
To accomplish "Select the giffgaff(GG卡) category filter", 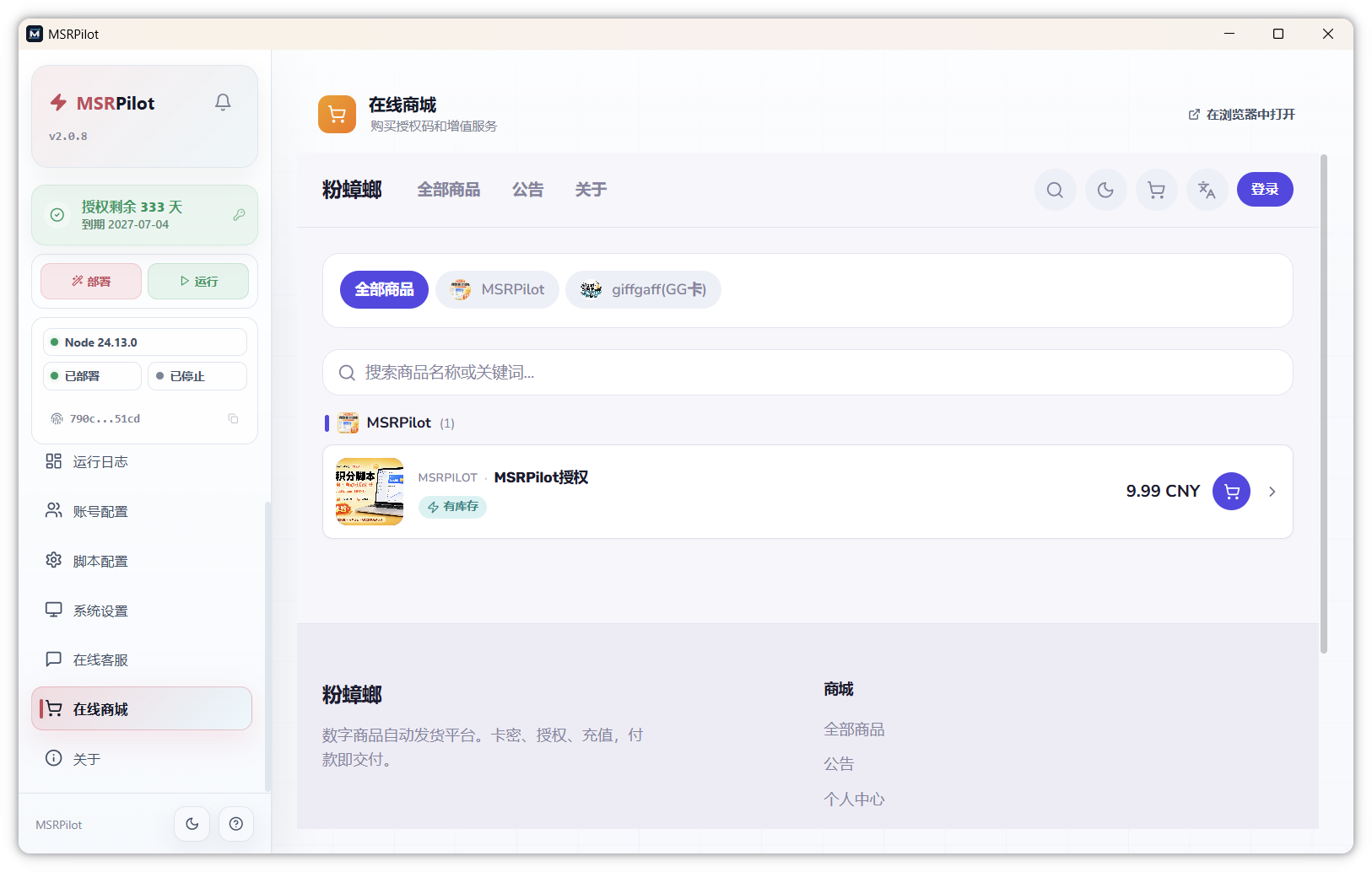I will coord(643,289).
